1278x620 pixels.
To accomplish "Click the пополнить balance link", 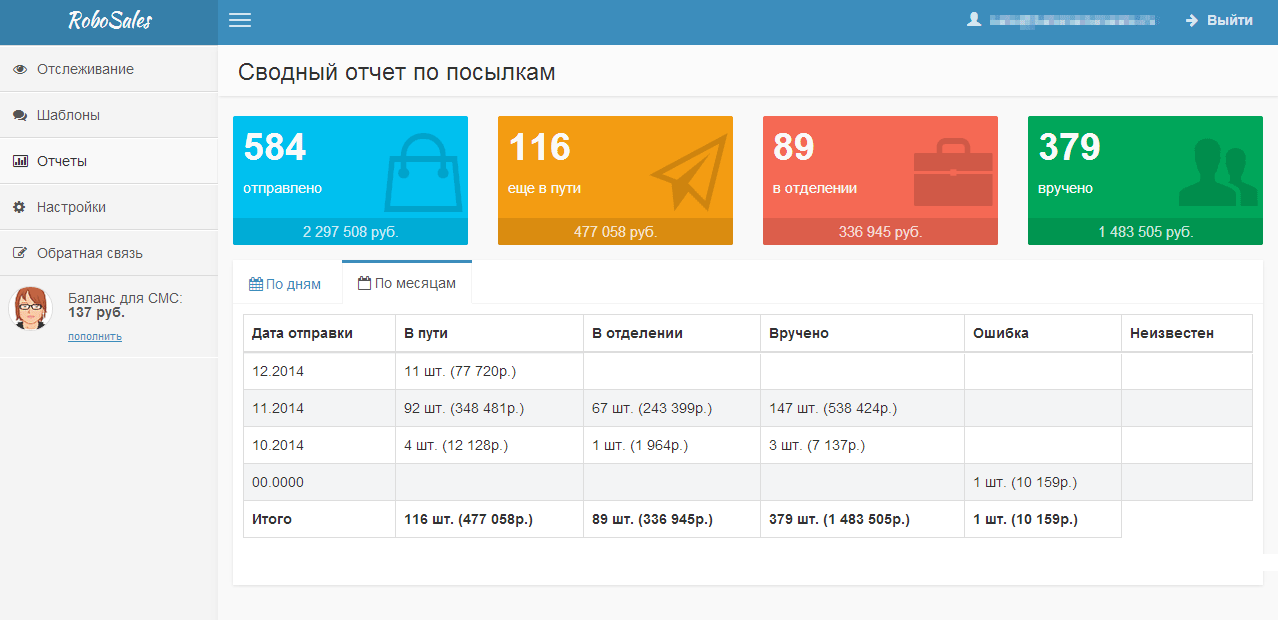I will pos(95,337).
